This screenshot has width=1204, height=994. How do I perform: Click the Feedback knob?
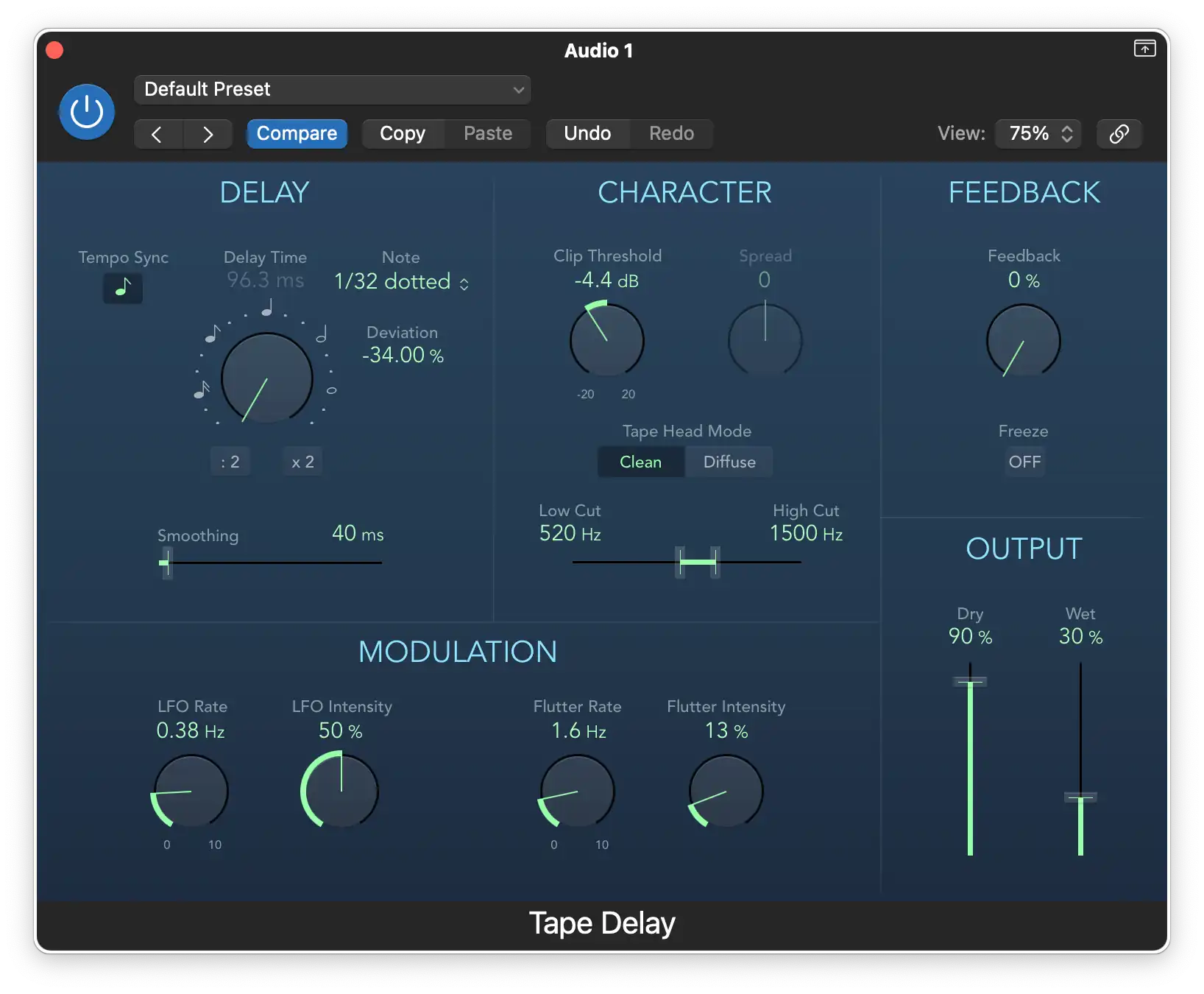click(1023, 339)
